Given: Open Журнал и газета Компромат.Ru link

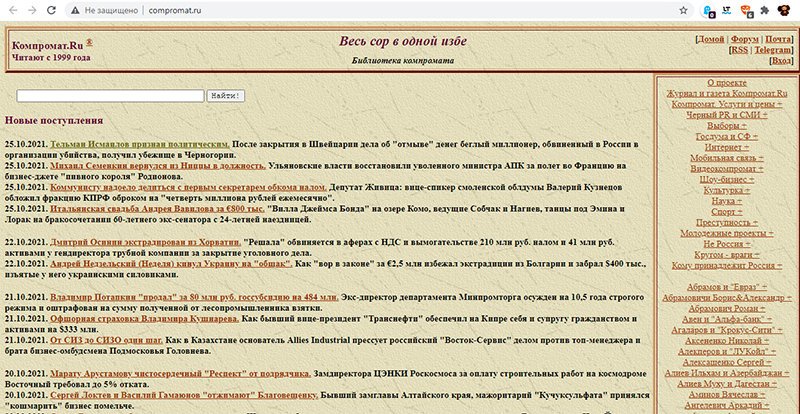Looking at the screenshot, I should 727,93.
